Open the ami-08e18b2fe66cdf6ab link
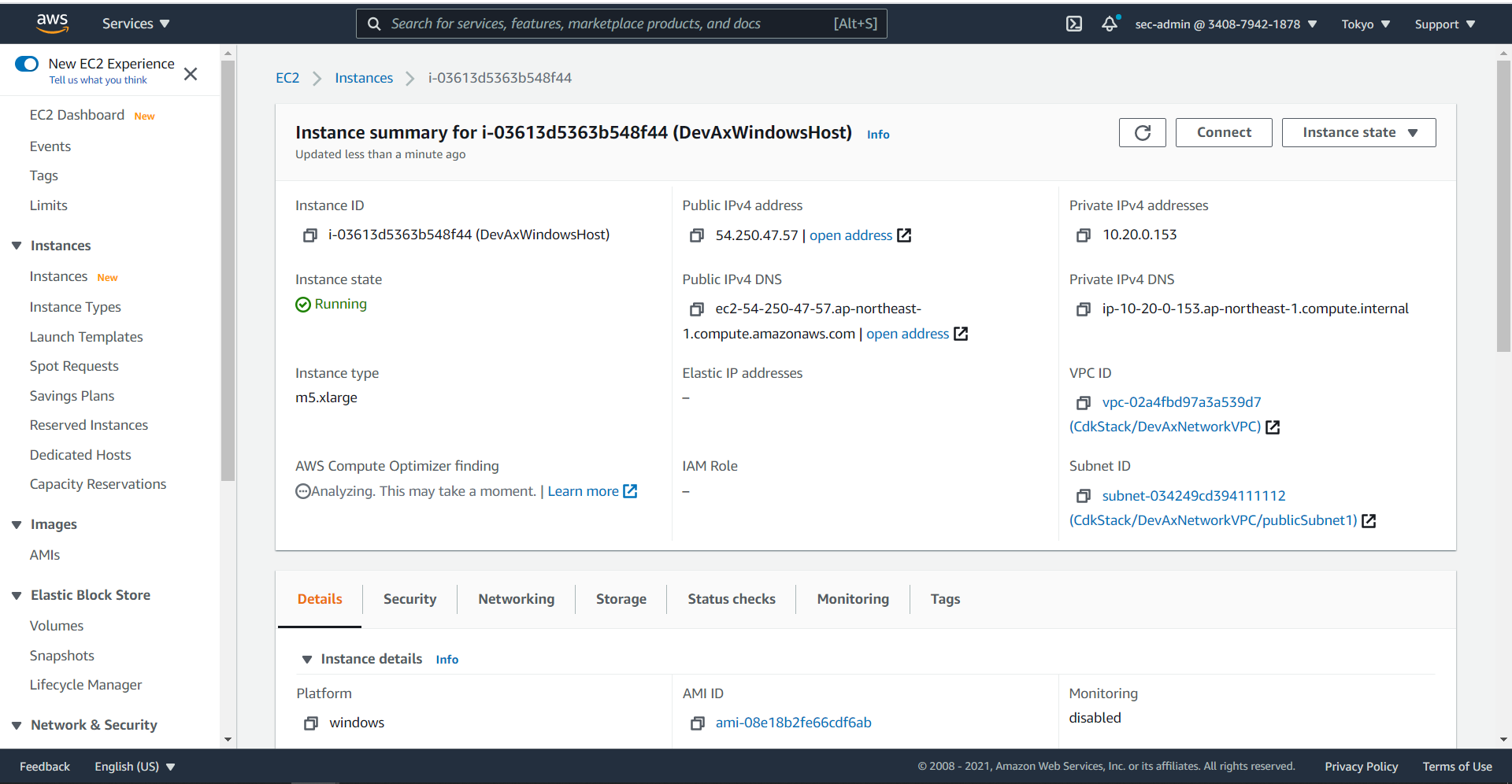1512x784 pixels. (793, 723)
